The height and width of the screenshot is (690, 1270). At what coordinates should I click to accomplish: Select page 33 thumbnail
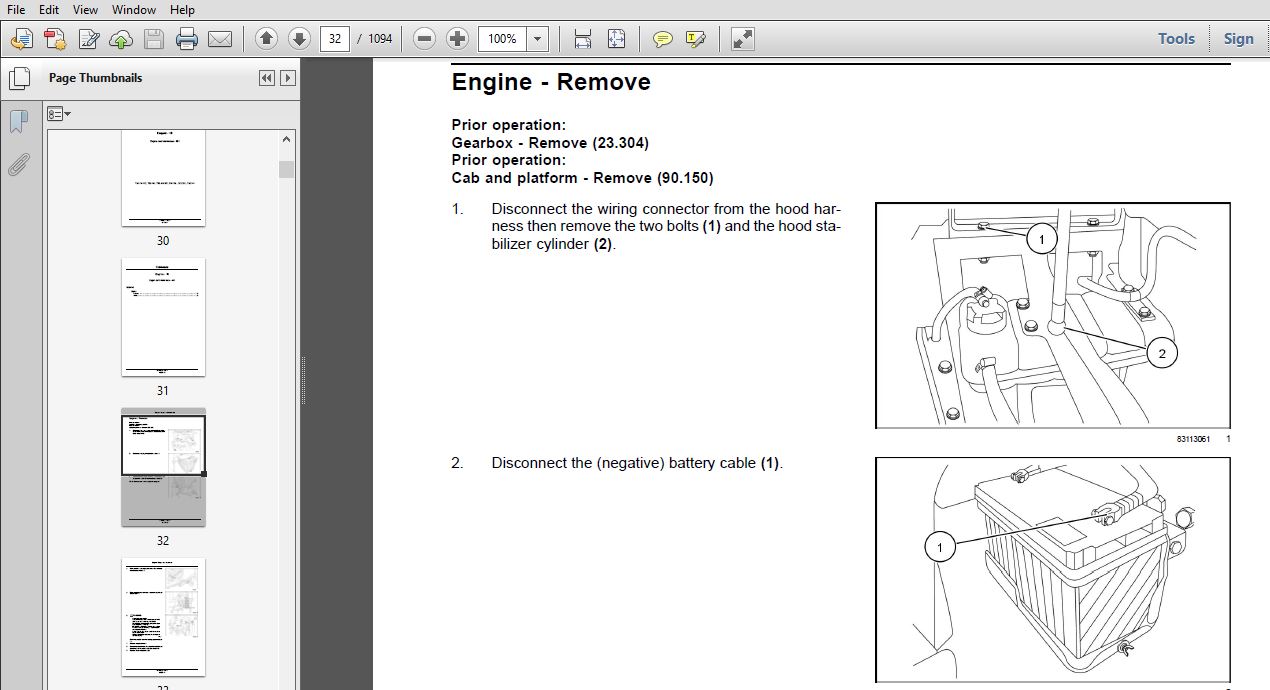point(163,617)
